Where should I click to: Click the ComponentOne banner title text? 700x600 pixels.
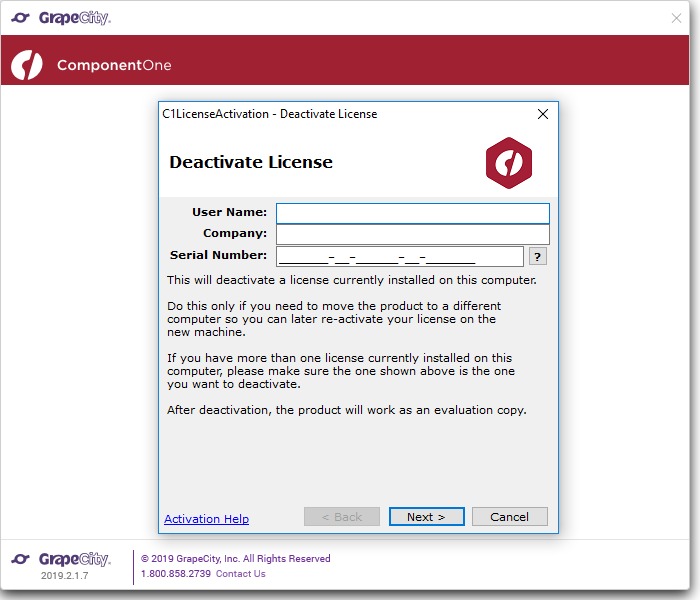pos(114,65)
